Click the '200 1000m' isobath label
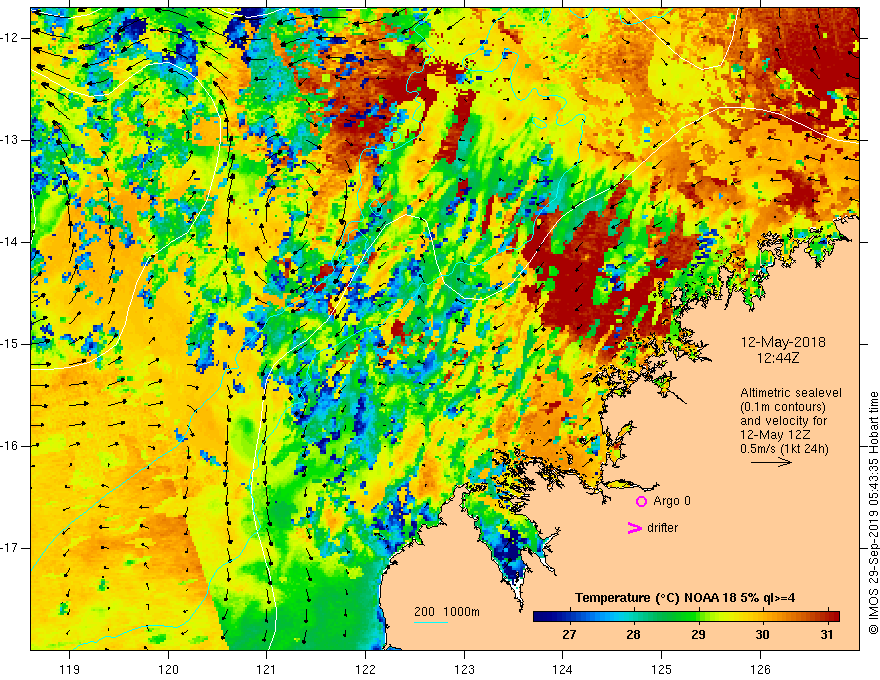Viewport: 880px width, 680px height. click(447, 612)
